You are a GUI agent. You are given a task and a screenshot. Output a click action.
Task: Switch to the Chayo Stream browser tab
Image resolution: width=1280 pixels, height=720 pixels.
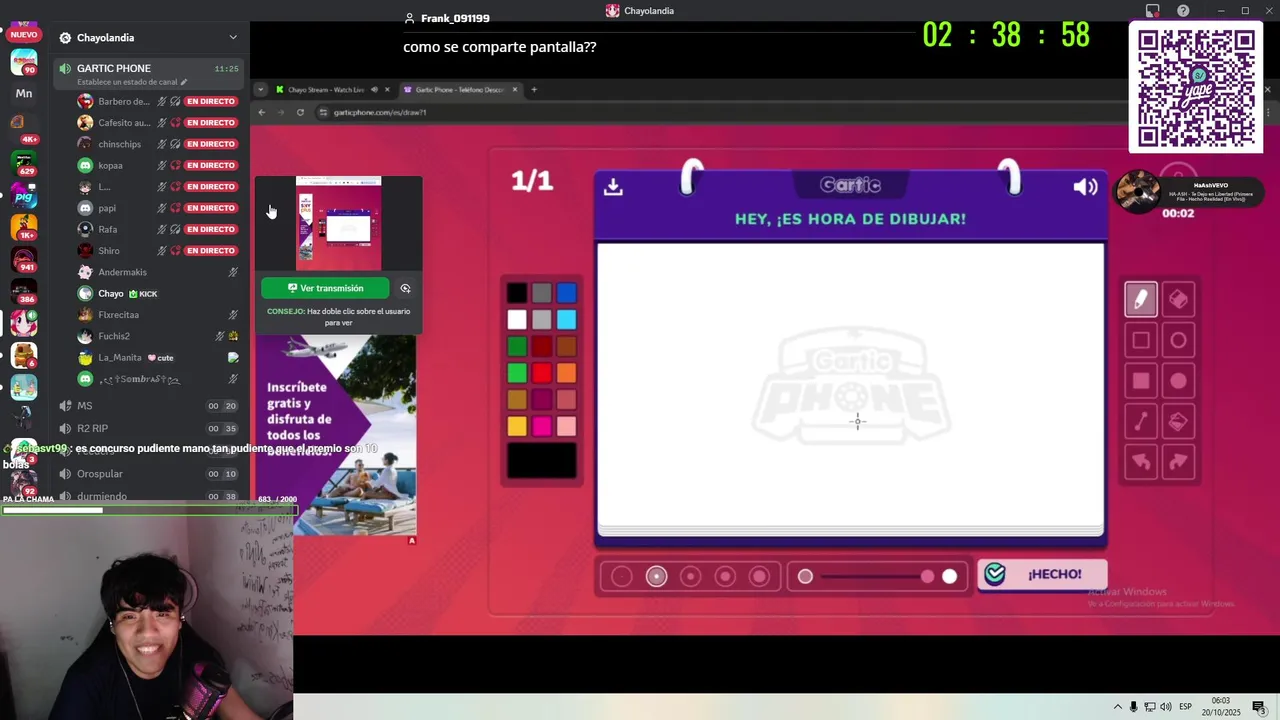pos(325,90)
